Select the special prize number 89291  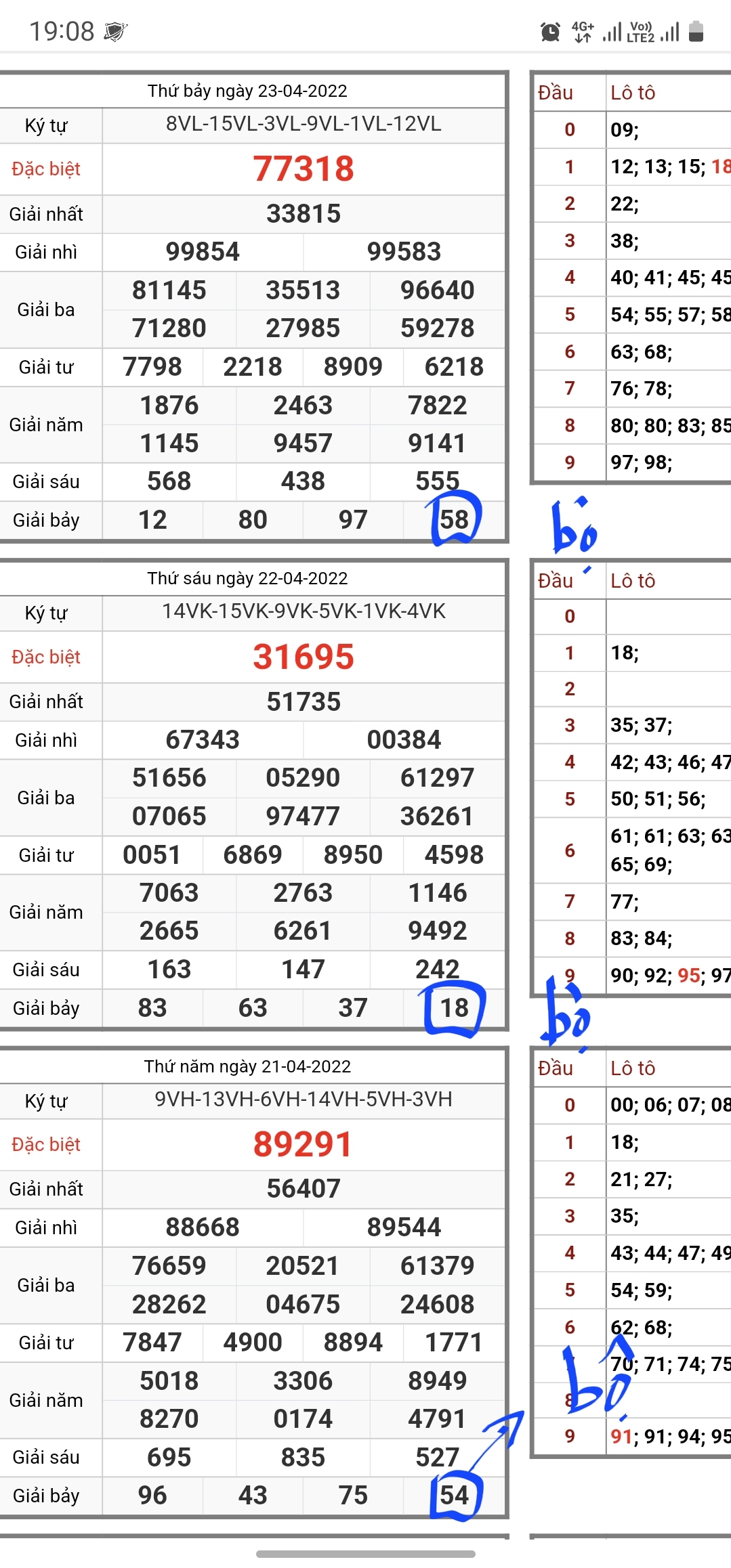304,1145
